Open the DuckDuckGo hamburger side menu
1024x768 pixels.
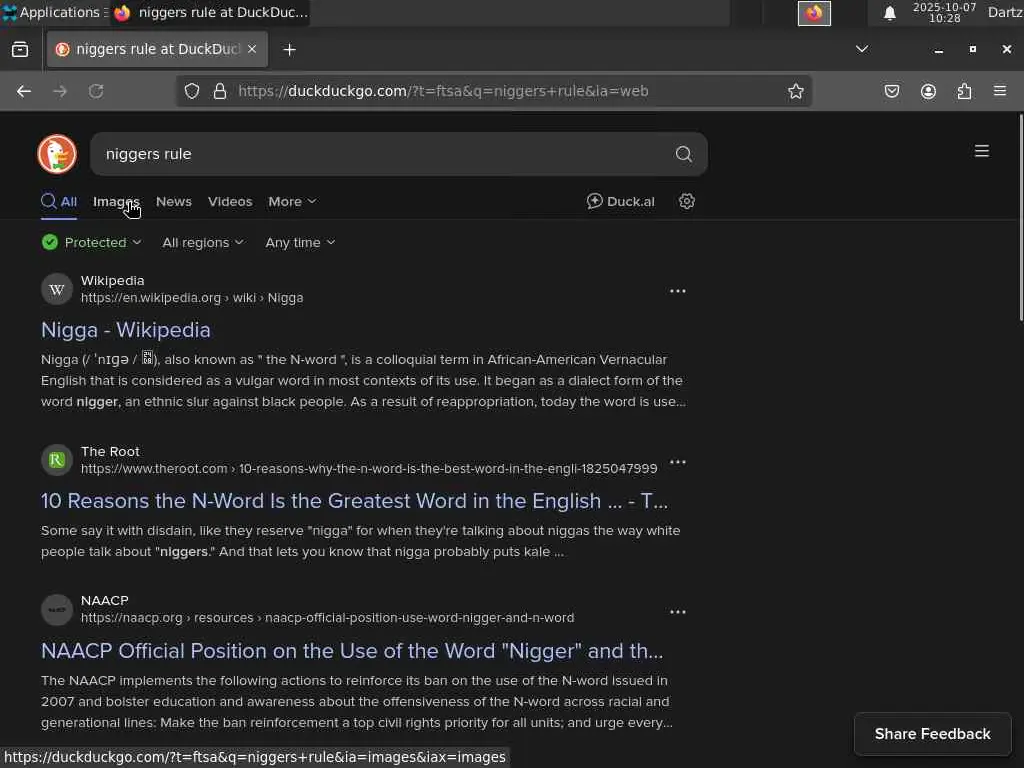(x=982, y=152)
